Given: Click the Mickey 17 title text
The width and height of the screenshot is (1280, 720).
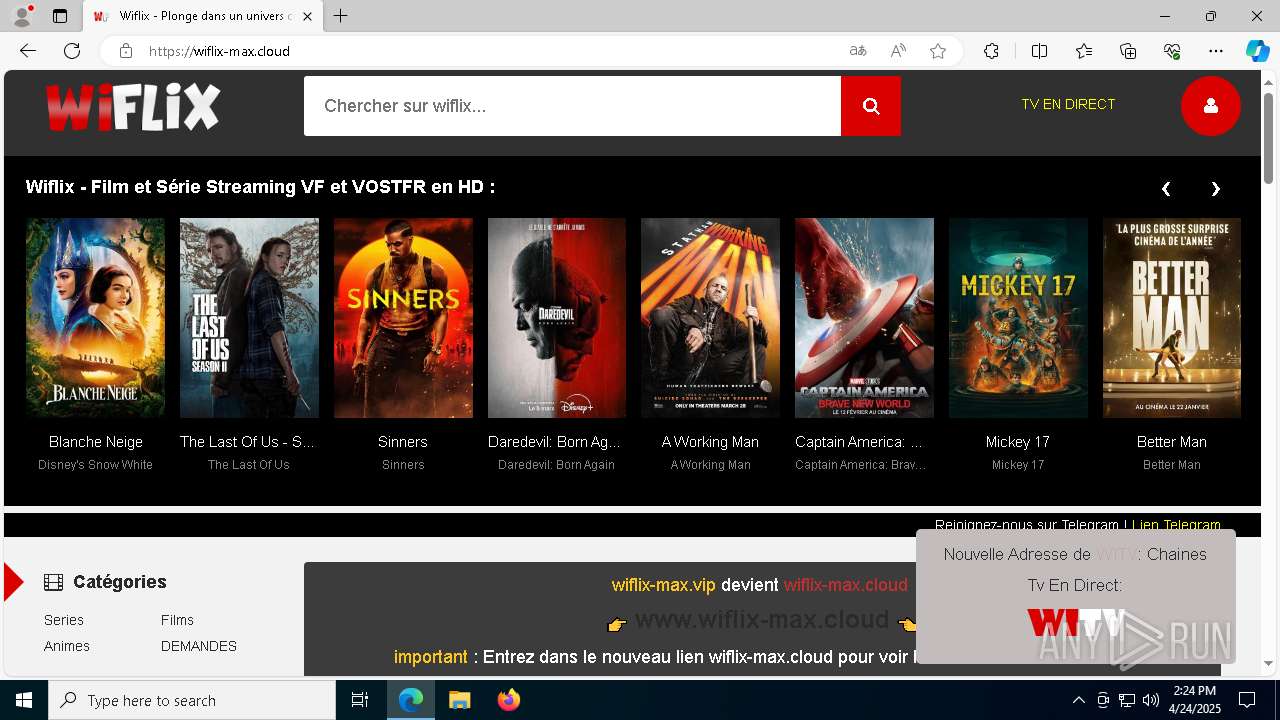Looking at the screenshot, I should point(1018,442).
